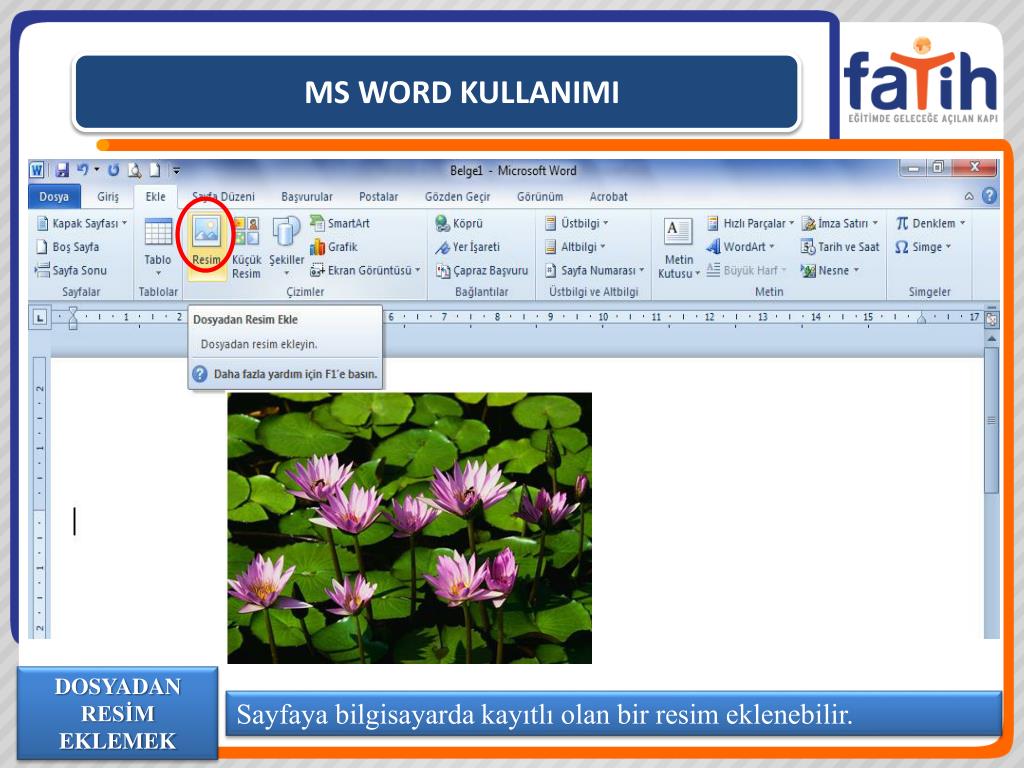Click the Küçük Resim clip art icon
Viewport: 1024px width, 768px height.
click(x=246, y=231)
